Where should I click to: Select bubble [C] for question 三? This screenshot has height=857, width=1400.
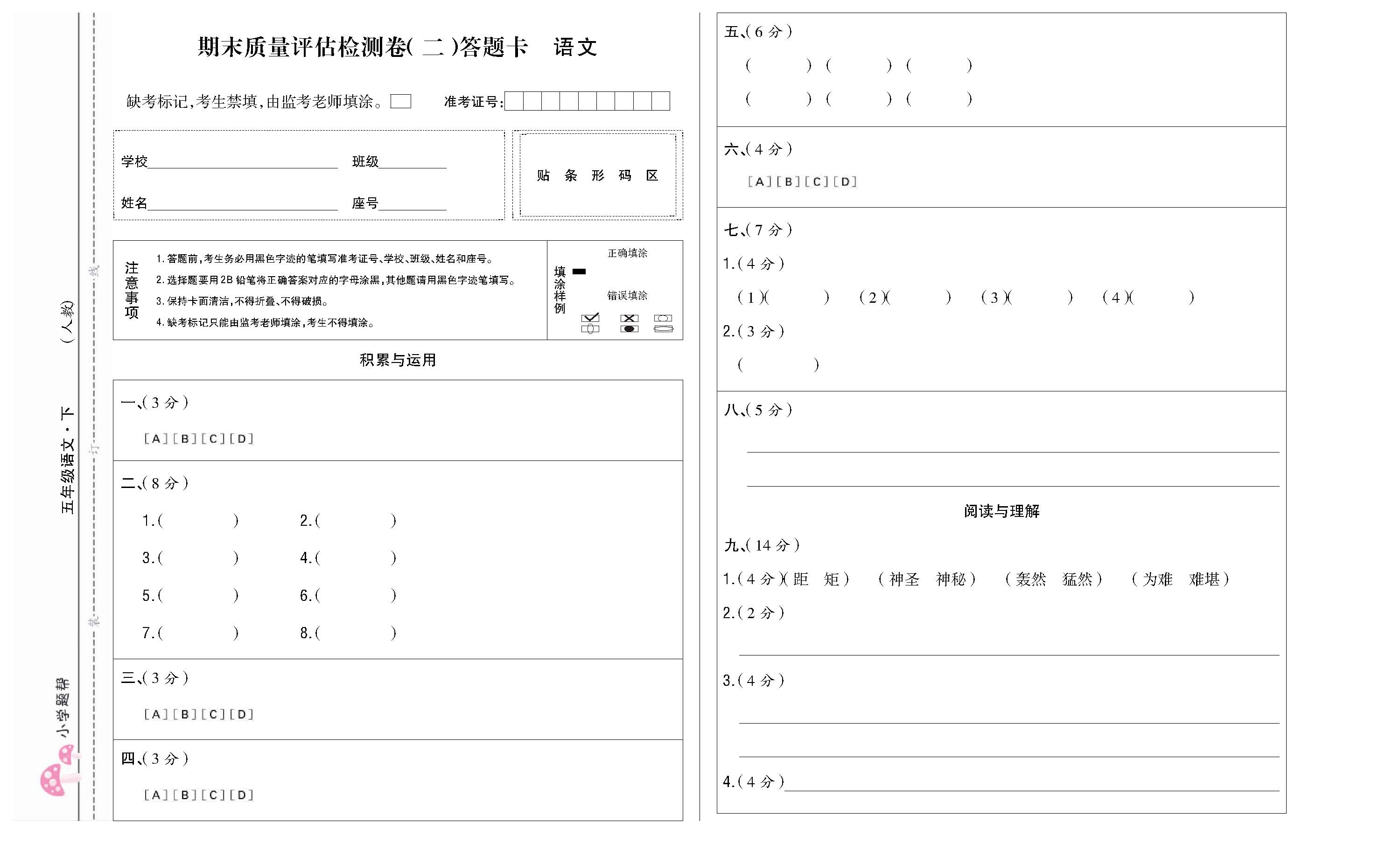tap(213, 714)
